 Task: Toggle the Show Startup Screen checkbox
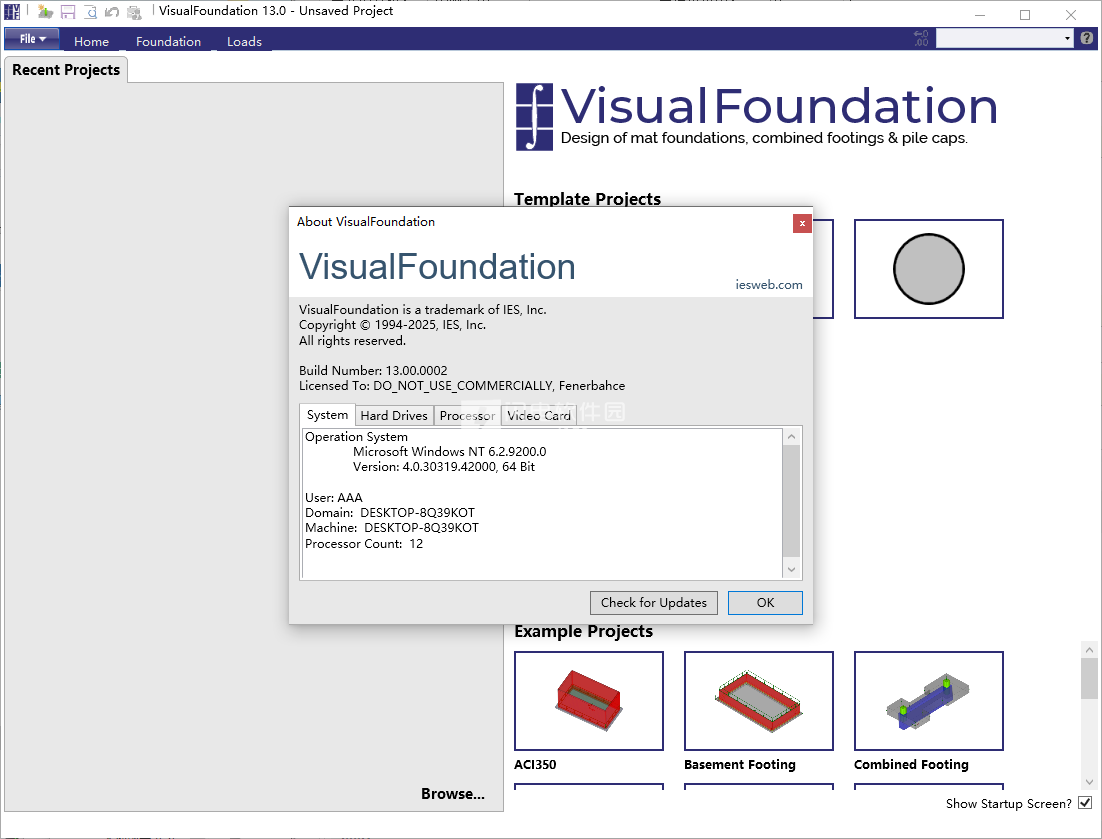[x=1085, y=804]
